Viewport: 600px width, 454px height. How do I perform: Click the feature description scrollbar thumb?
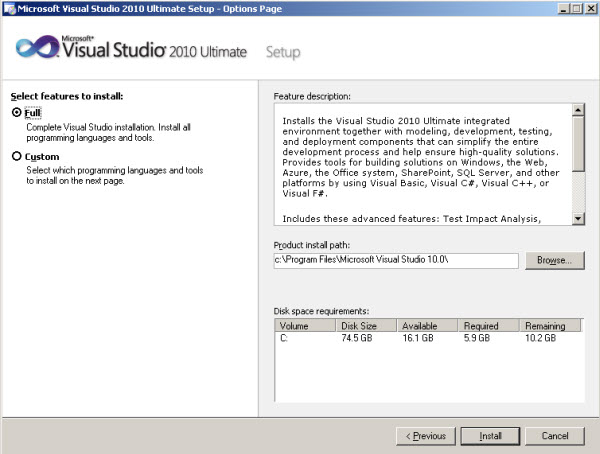(578, 144)
